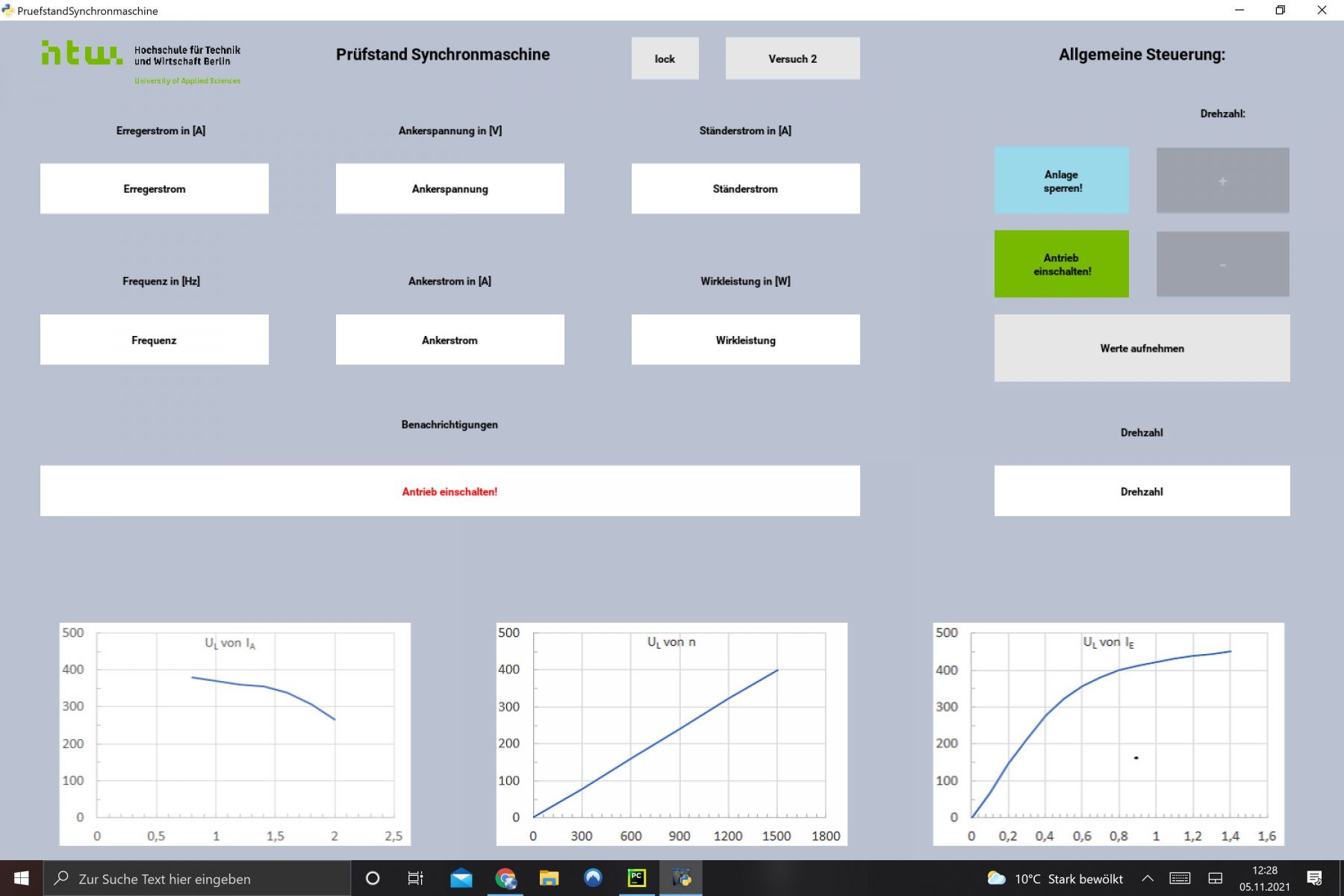
Task: Select the Versuch 2 button
Action: click(792, 58)
